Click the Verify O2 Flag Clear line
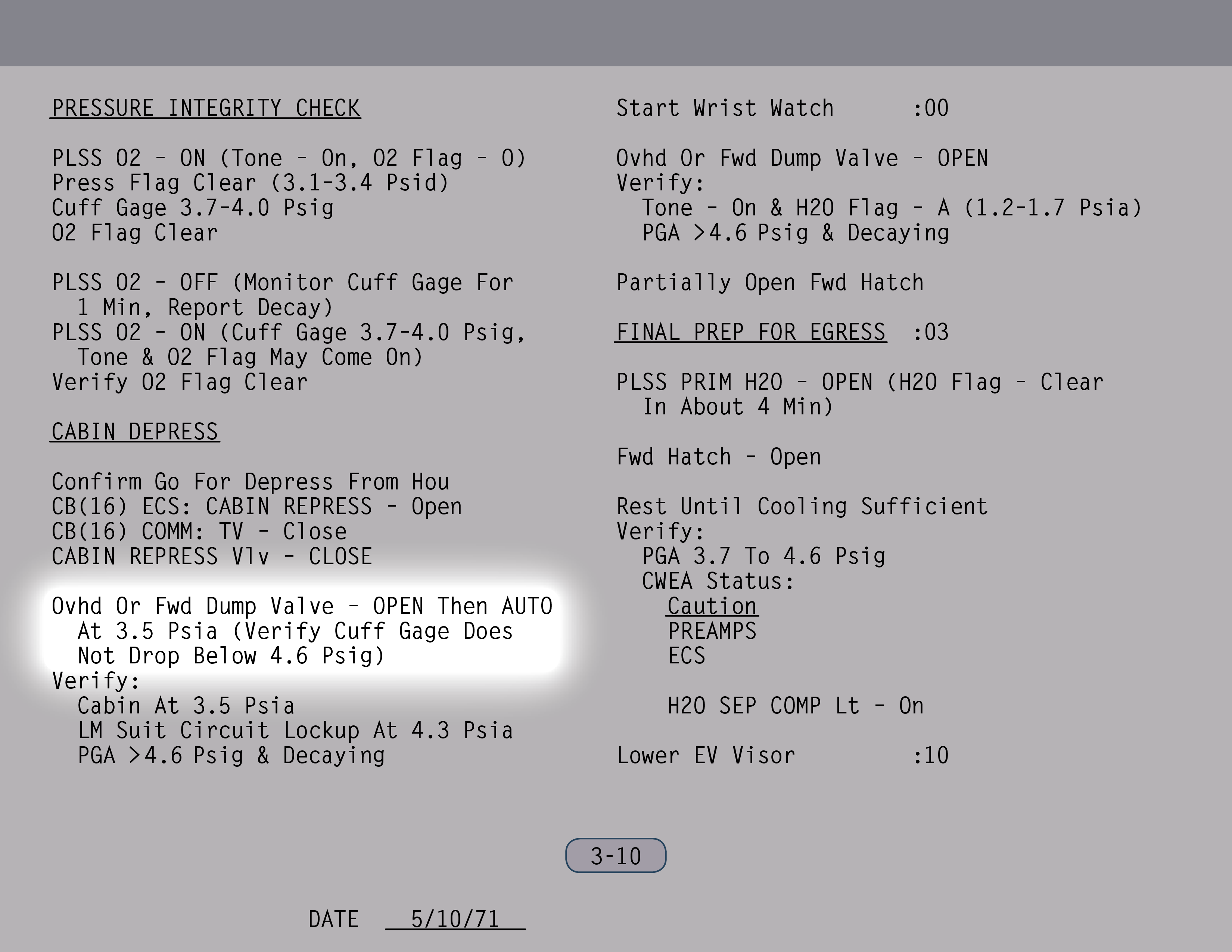The image size is (1232, 952). pos(179,382)
